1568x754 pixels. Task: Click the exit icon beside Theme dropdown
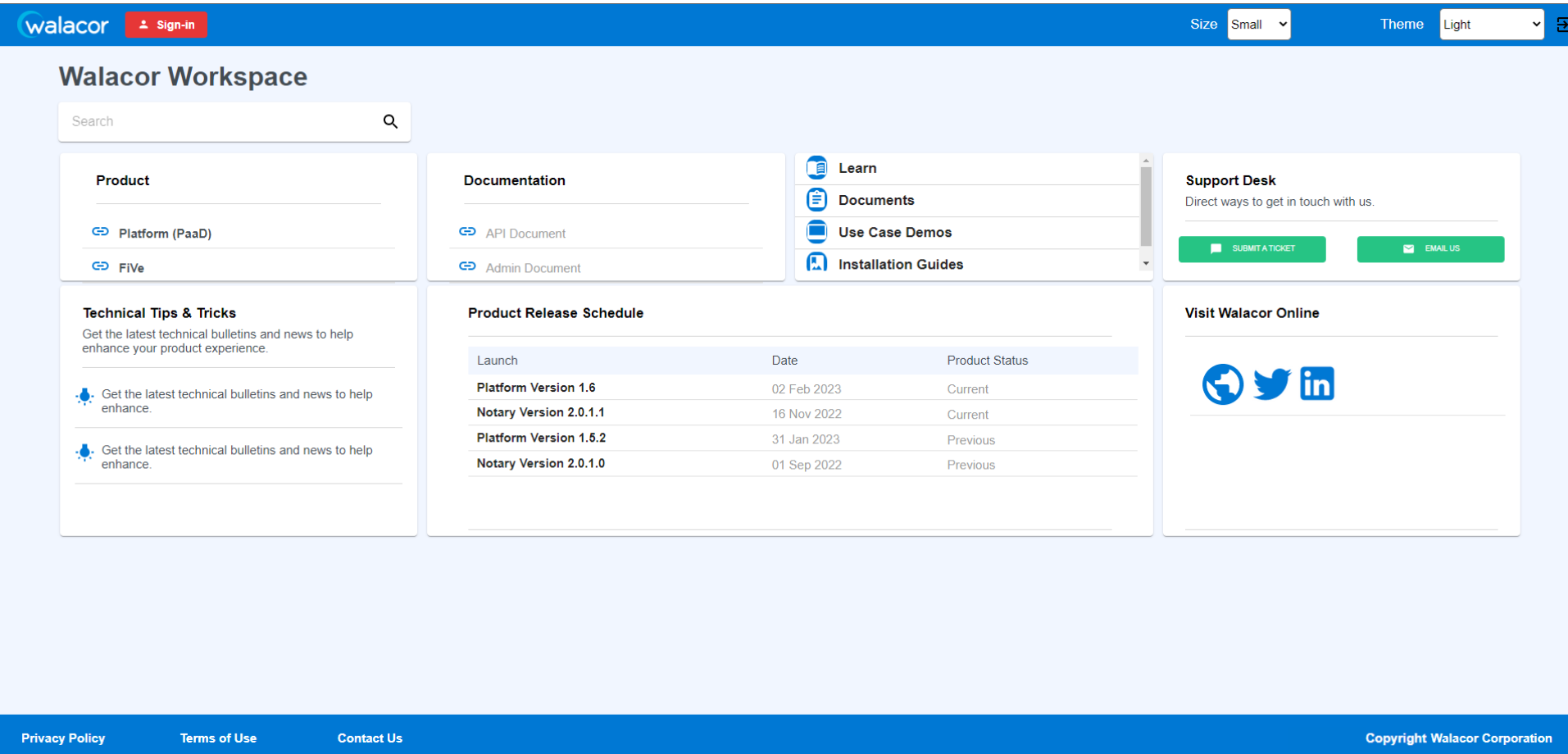(1561, 25)
